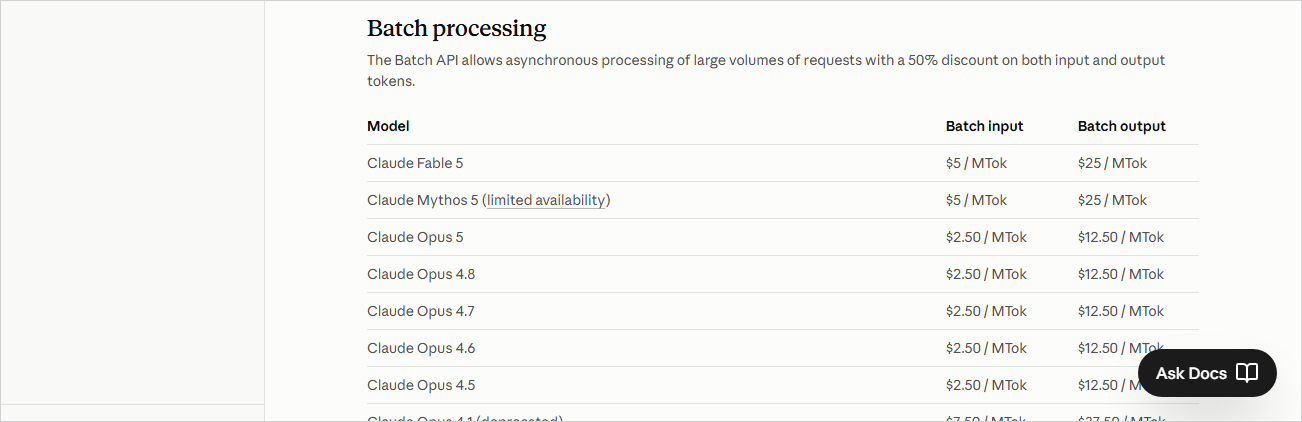Select the Model column header
Image resolution: width=1302 pixels, height=422 pixels.
[x=388, y=126]
